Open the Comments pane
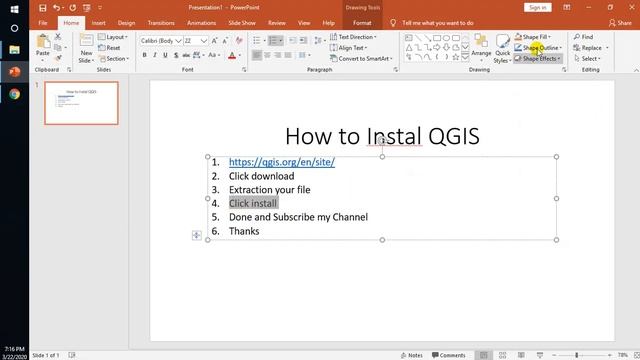Image resolution: width=640 pixels, height=360 pixels. tap(448, 356)
